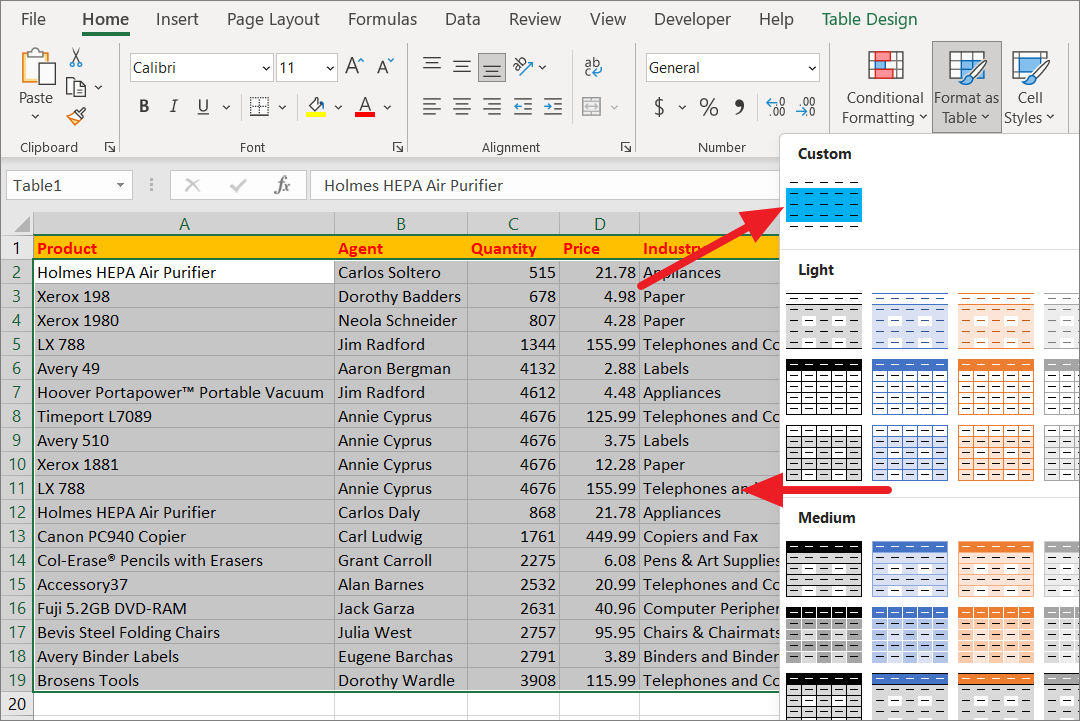Image resolution: width=1080 pixels, height=721 pixels.
Task: Decrease decimal places
Action: (x=806, y=107)
